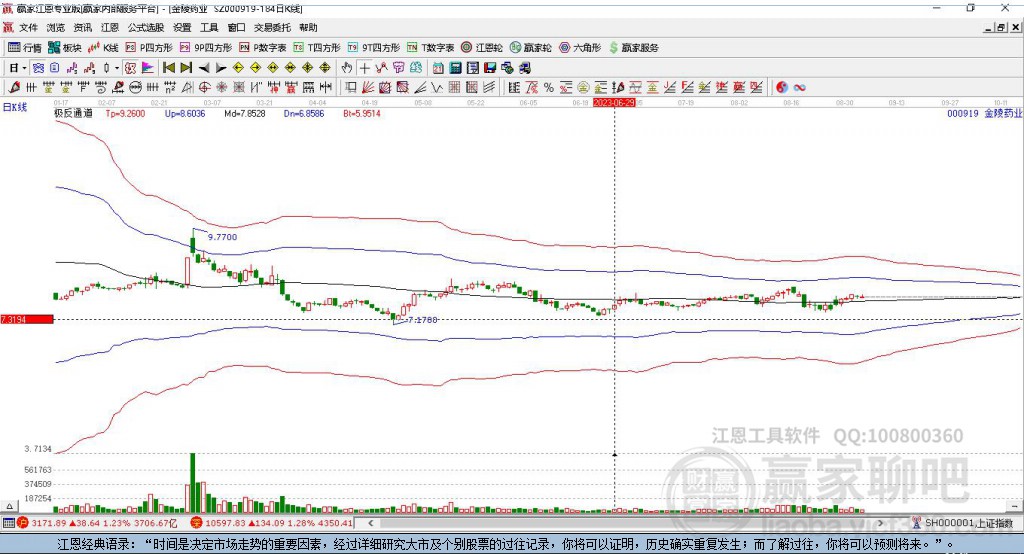Click the SH000001 上证指数 status entry
The height and width of the screenshot is (554, 1024).
(x=963, y=523)
